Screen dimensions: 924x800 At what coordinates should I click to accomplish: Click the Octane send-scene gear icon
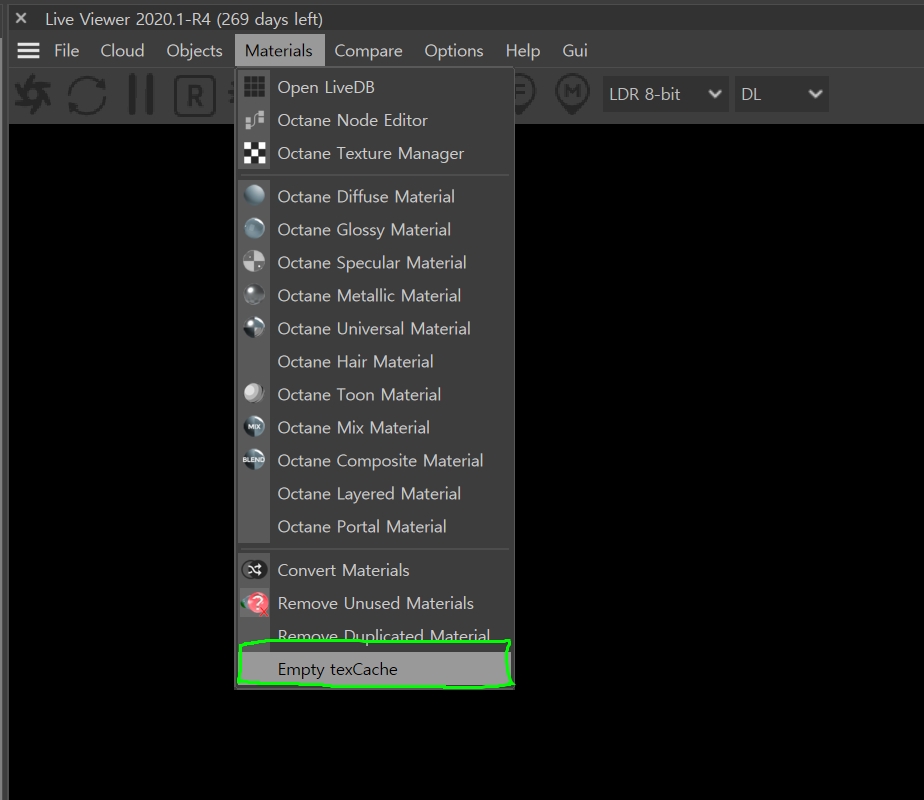point(33,94)
